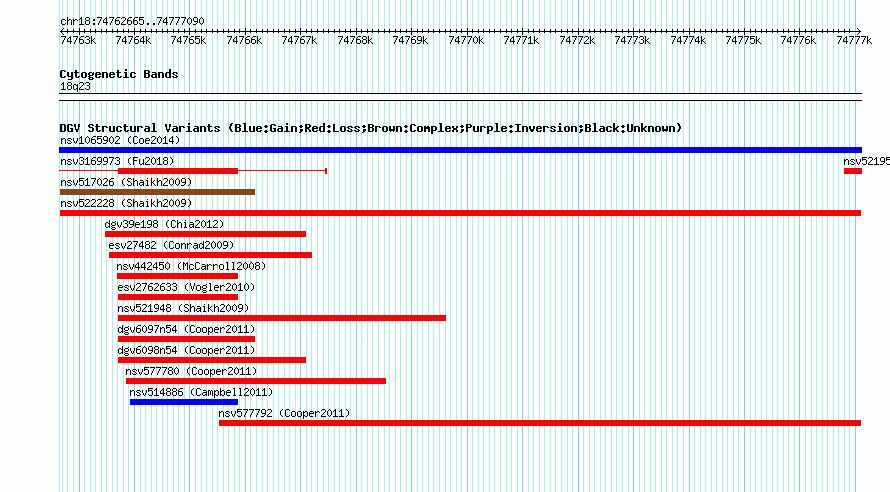This screenshot has height=492, width=890.
Task: Click the 74770k ruler label
Action: click(466, 41)
